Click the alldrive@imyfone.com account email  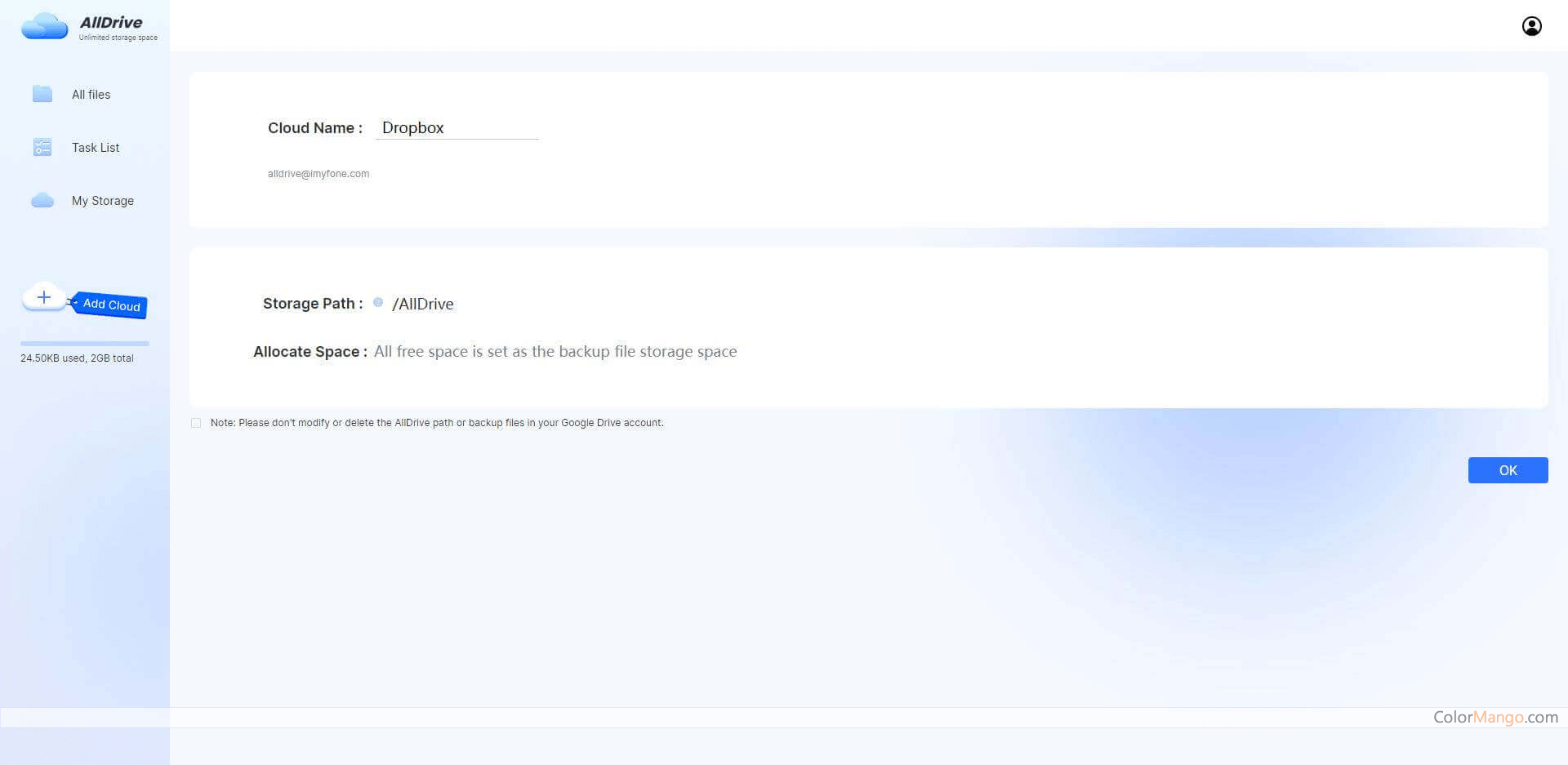click(x=318, y=174)
